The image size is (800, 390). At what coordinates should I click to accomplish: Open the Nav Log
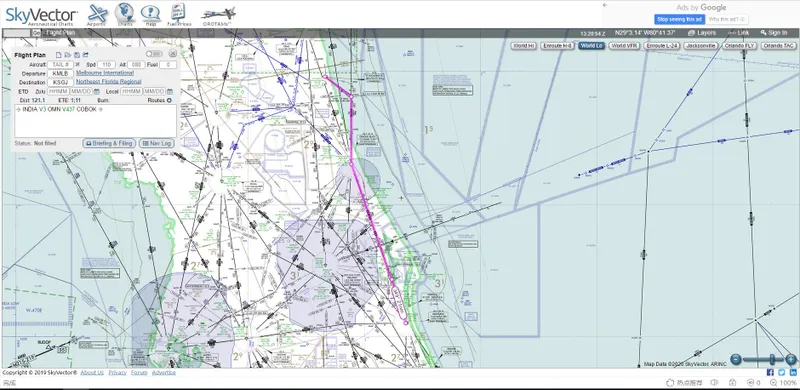click(157, 143)
